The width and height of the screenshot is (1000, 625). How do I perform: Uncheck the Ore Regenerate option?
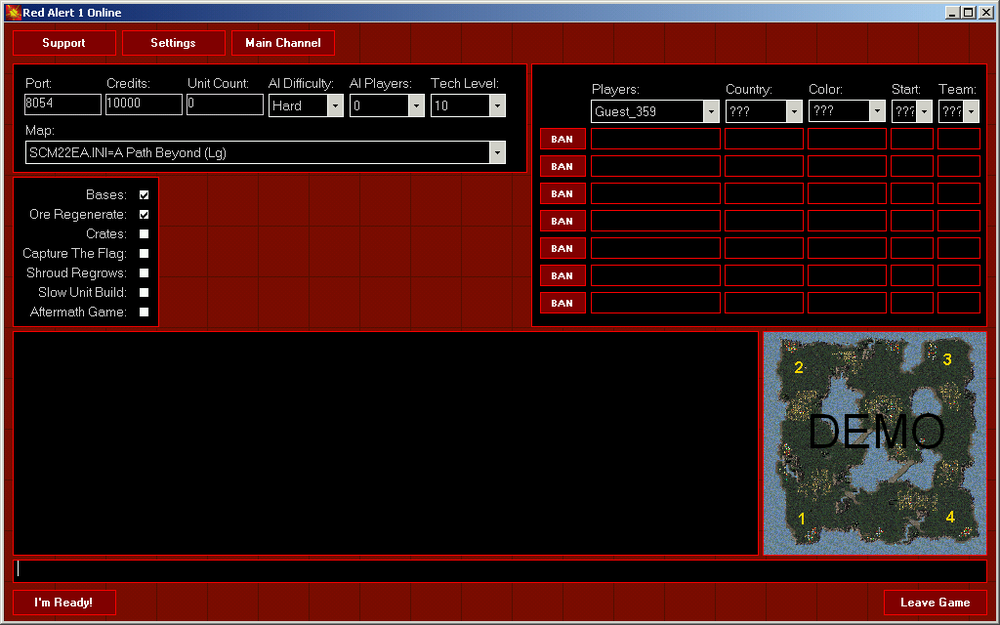[x=144, y=215]
